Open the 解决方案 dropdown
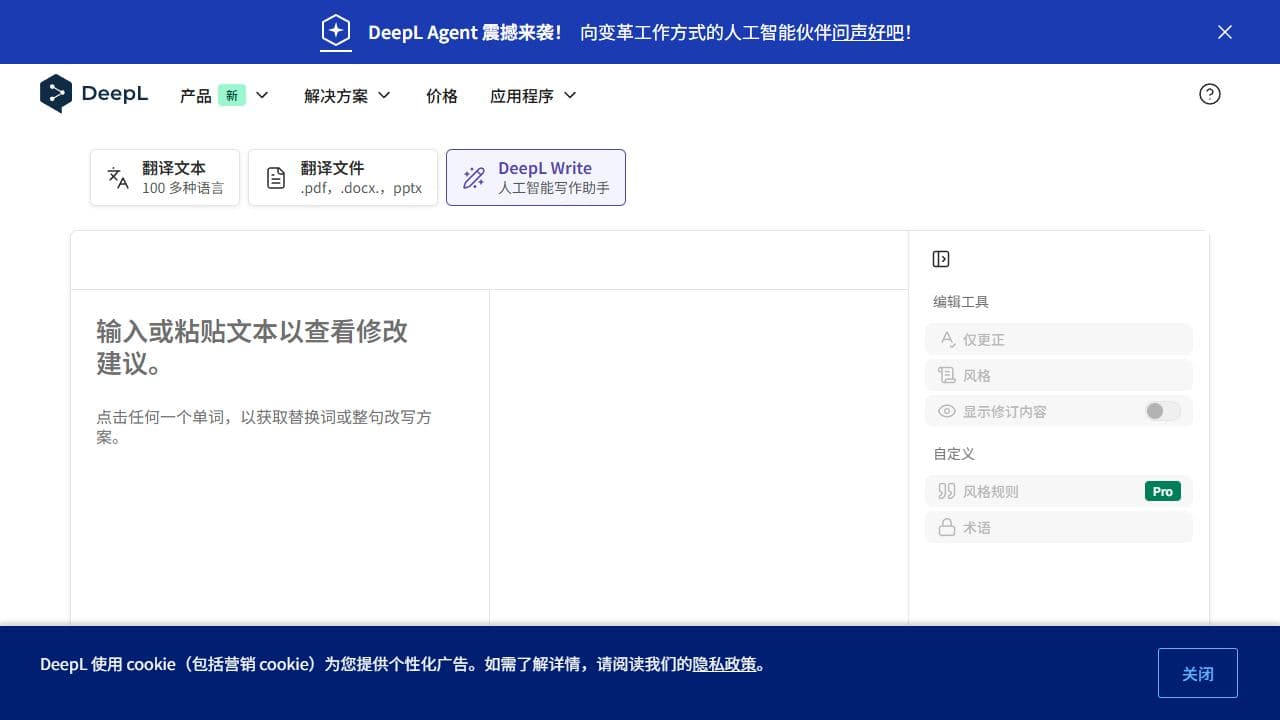 click(345, 95)
